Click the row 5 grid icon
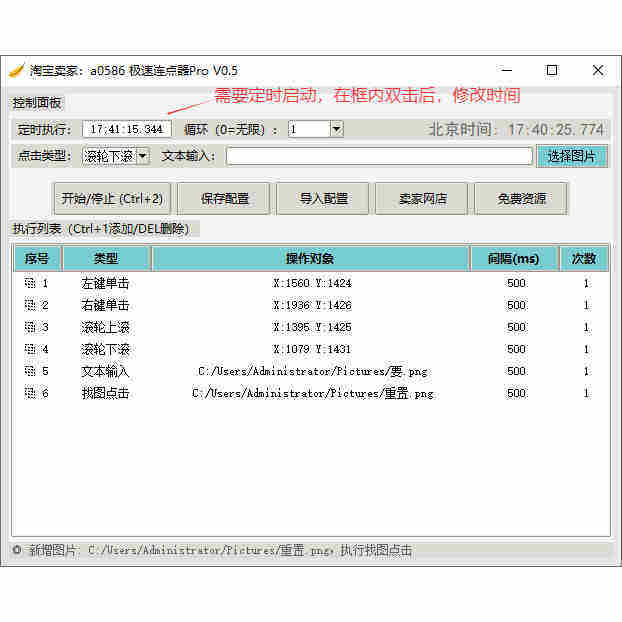 (x=30, y=371)
